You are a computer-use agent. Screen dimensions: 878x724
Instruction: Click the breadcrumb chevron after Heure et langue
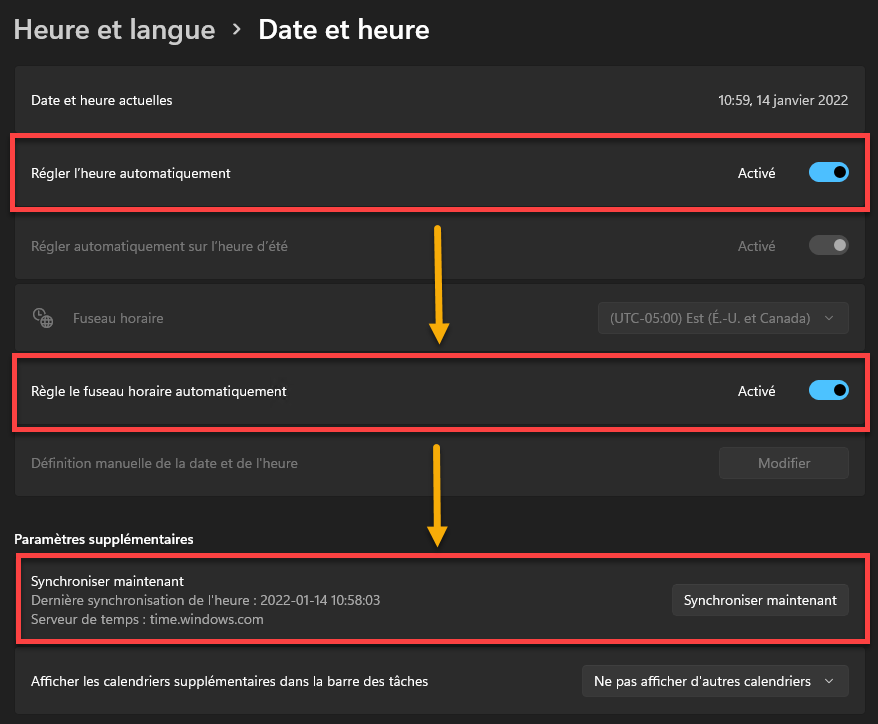(x=237, y=29)
